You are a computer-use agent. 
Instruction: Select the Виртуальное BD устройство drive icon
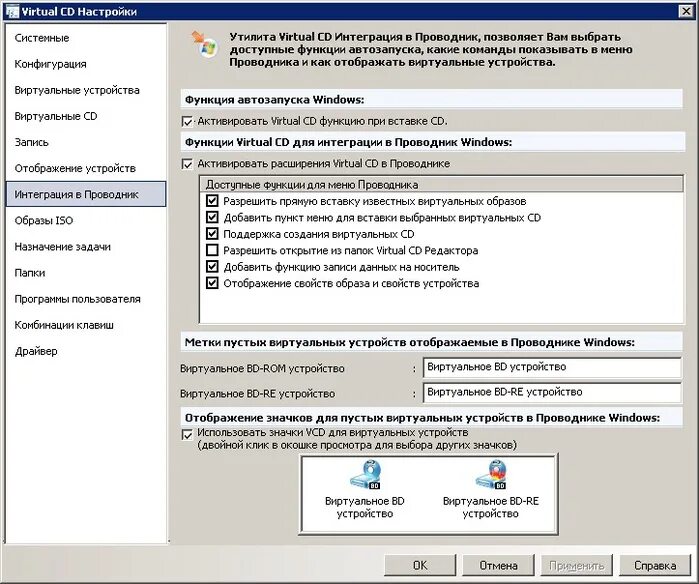(365, 475)
